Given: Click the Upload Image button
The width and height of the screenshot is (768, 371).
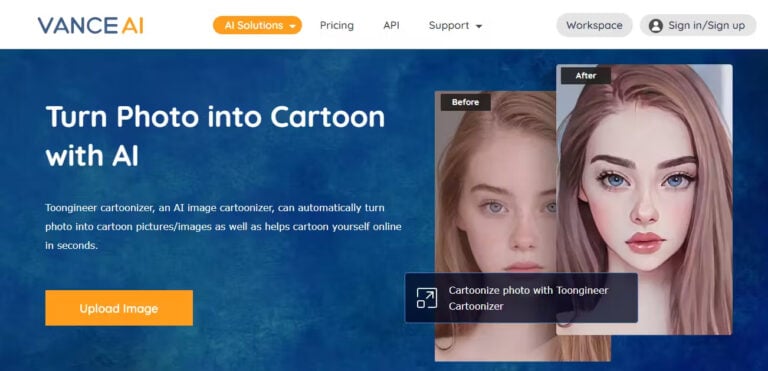Looking at the screenshot, I should [x=119, y=308].
